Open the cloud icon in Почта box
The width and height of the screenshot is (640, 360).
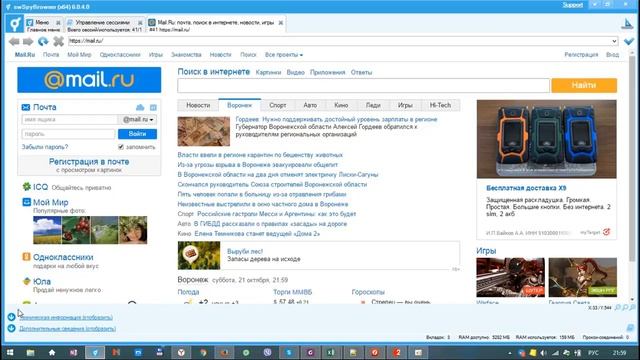point(140,107)
